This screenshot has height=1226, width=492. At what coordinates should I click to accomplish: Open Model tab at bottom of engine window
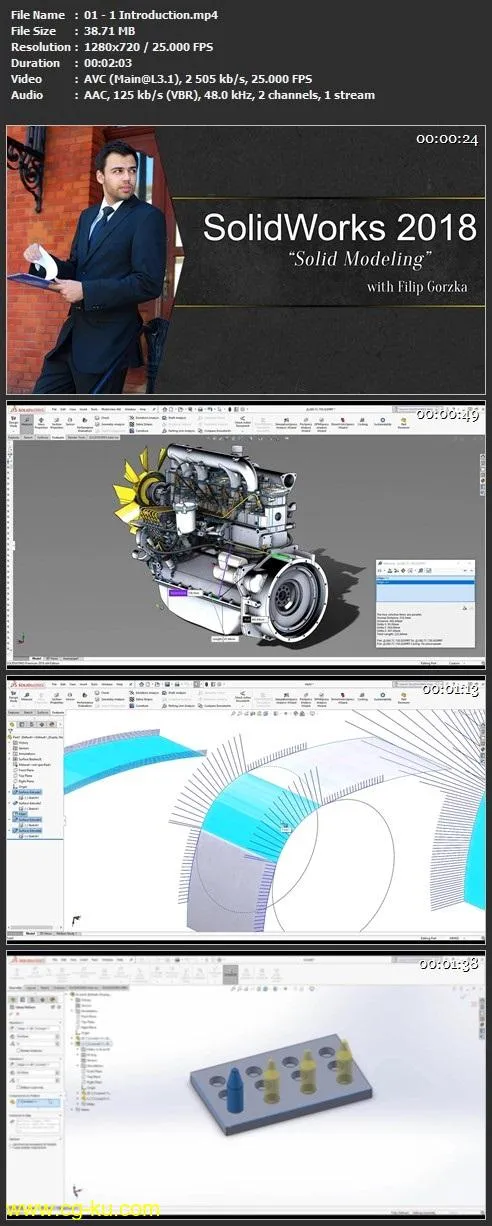tap(37, 659)
